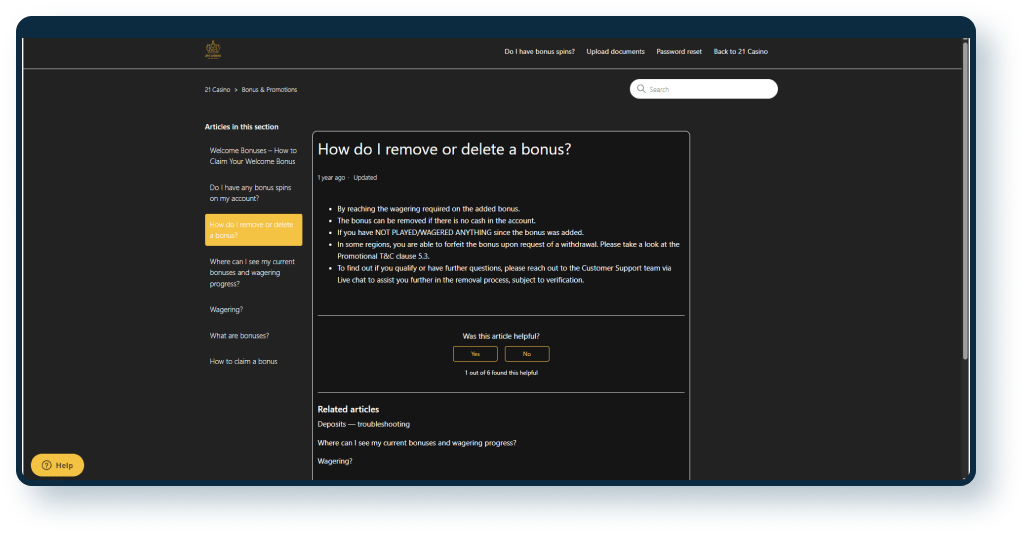Click 'Was this article helpful?' text
This screenshot has height=534, width=1024.
tap(501, 336)
